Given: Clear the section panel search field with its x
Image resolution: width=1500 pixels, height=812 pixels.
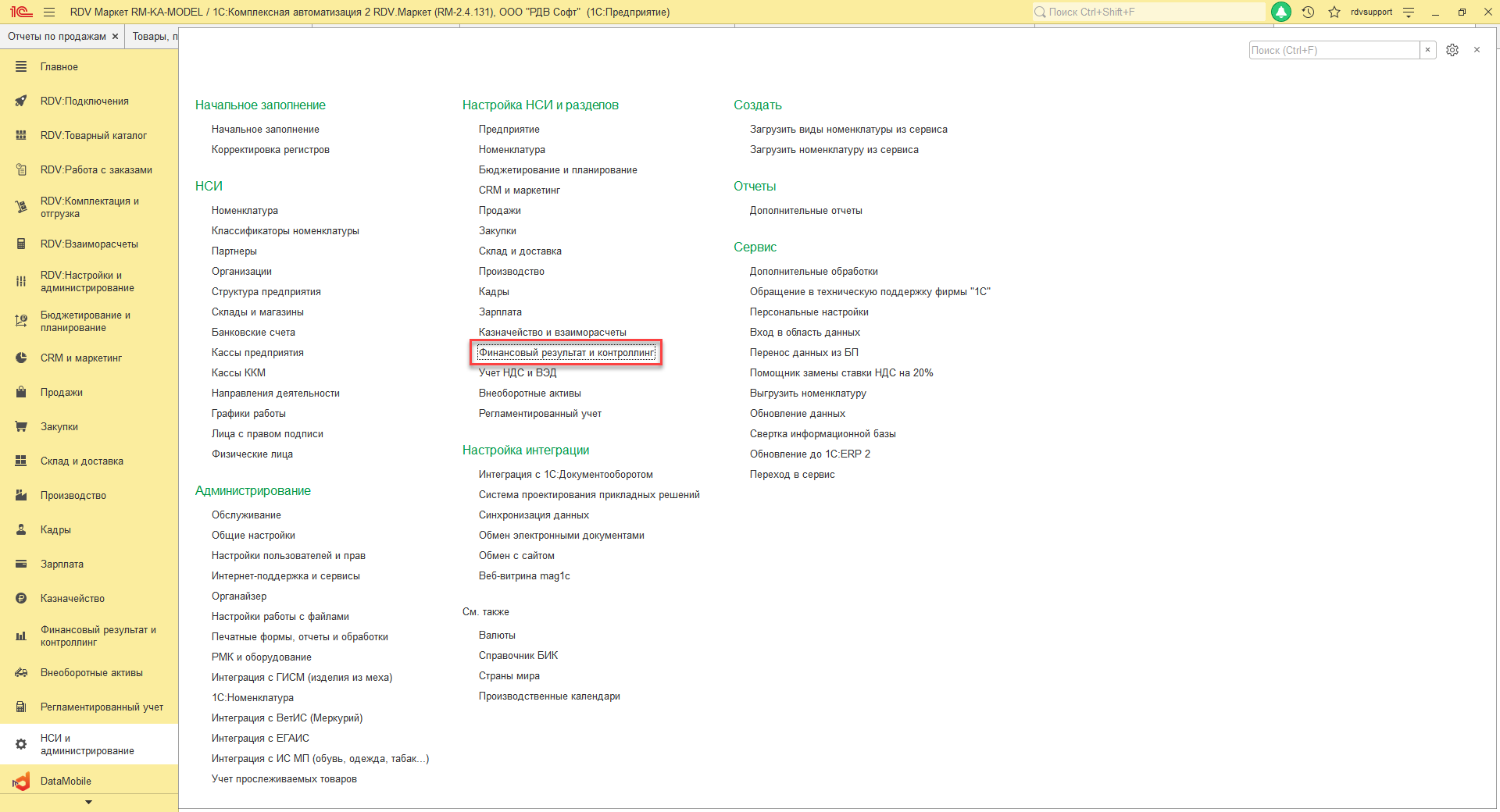Looking at the screenshot, I should pyautogui.click(x=1427, y=50).
